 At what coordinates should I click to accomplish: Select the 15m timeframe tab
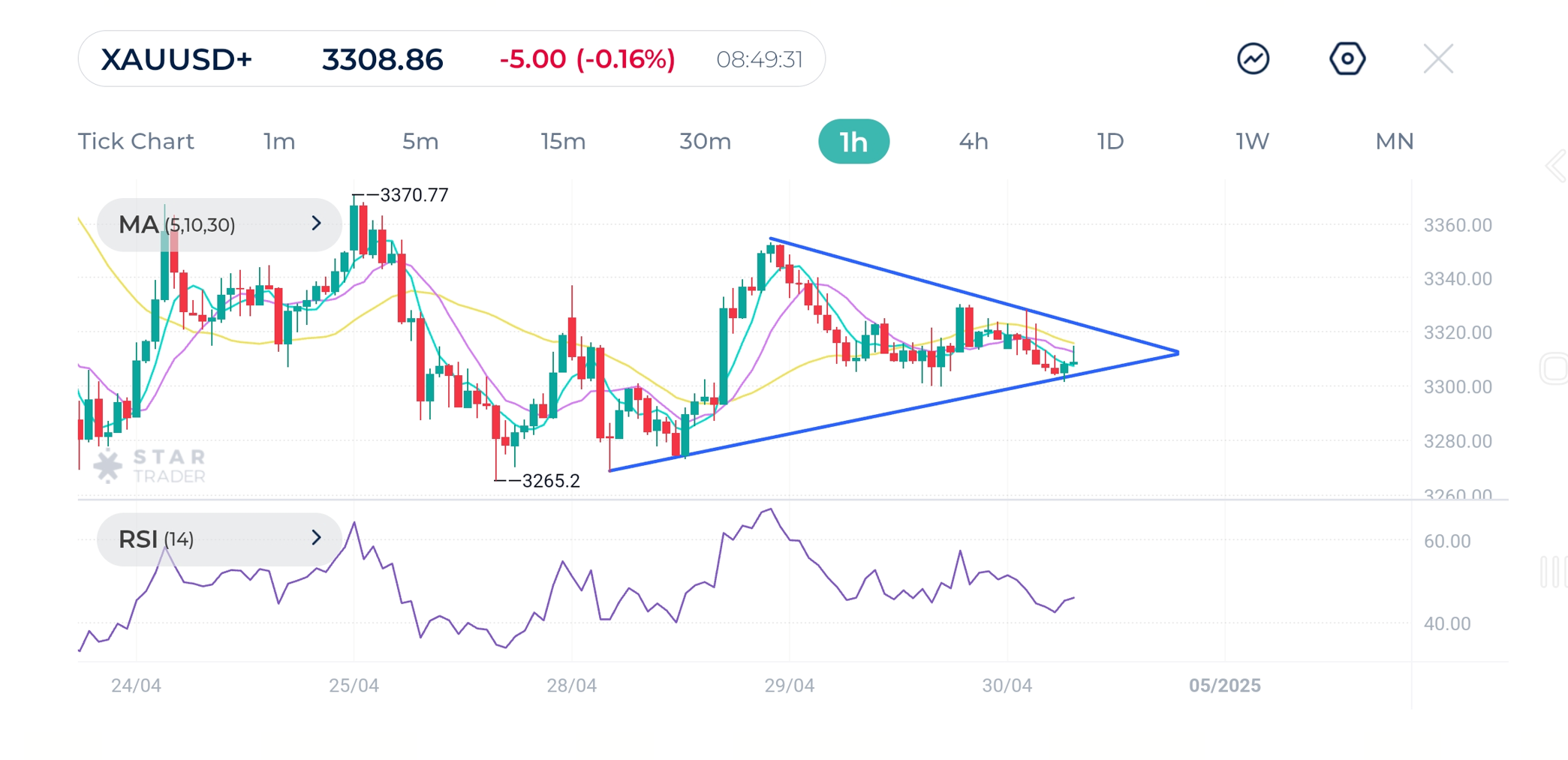click(x=562, y=141)
